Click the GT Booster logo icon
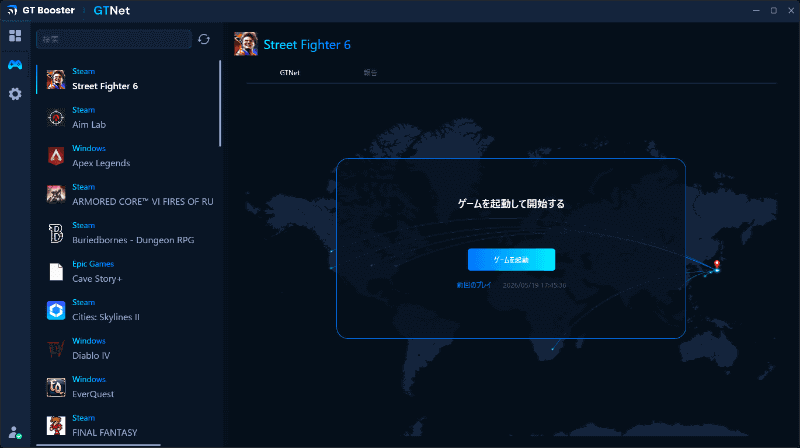800x448 pixels. 12,10
